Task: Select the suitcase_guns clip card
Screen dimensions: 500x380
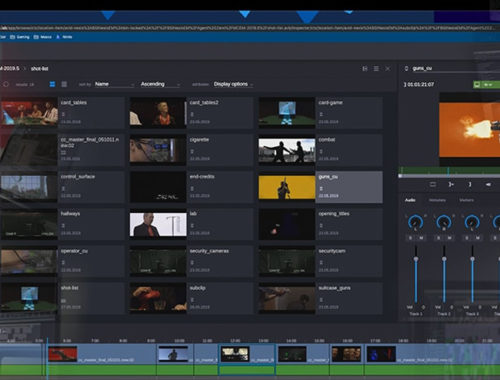Action: (321, 298)
